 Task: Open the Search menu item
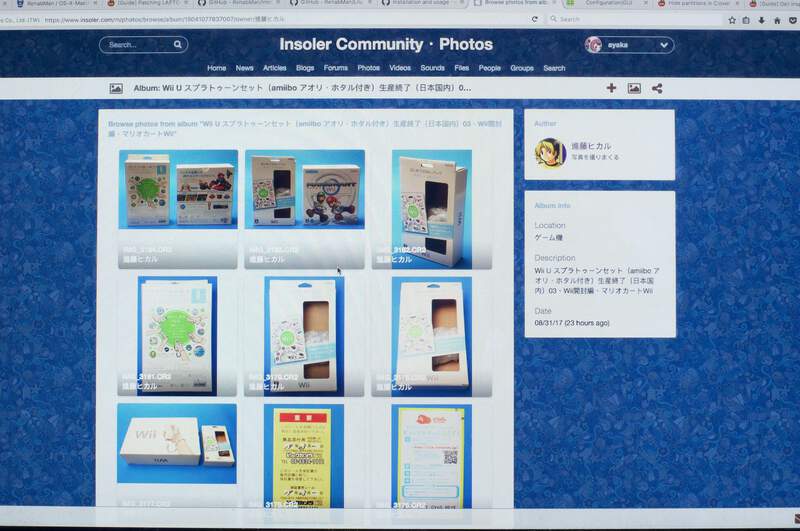point(554,68)
